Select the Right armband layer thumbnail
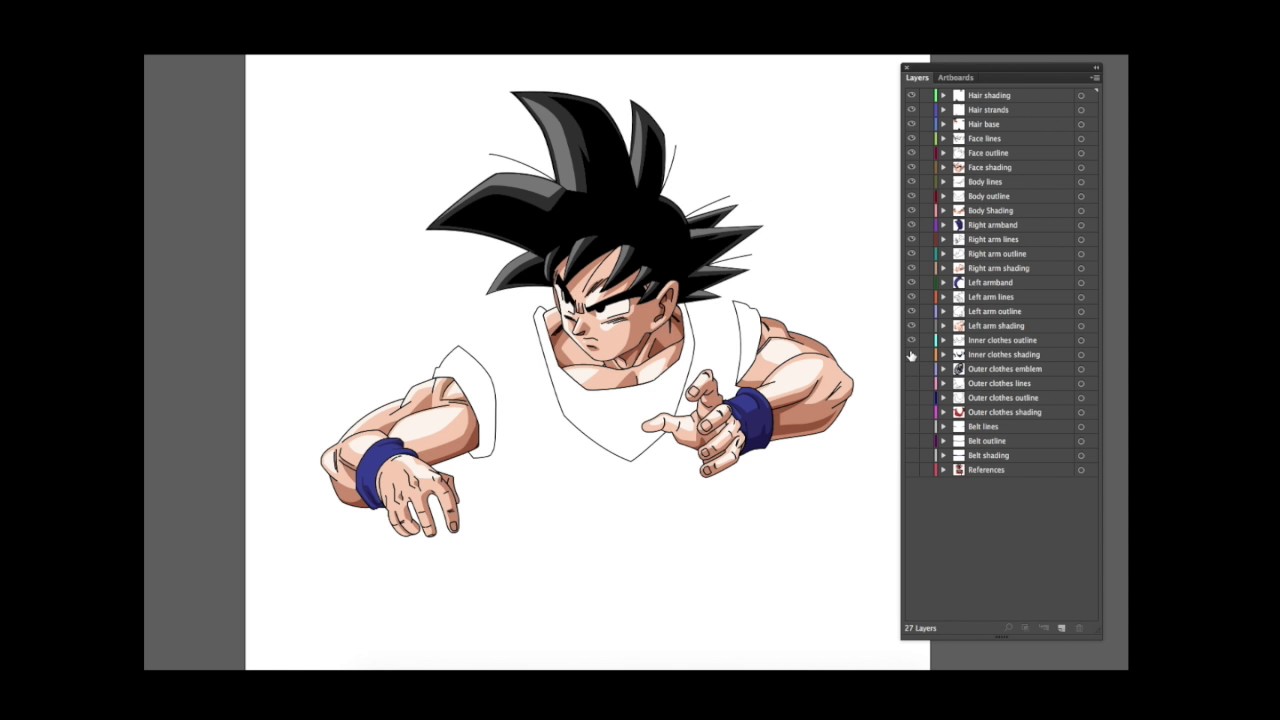Image resolution: width=1280 pixels, height=720 pixels. coord(959,225)
